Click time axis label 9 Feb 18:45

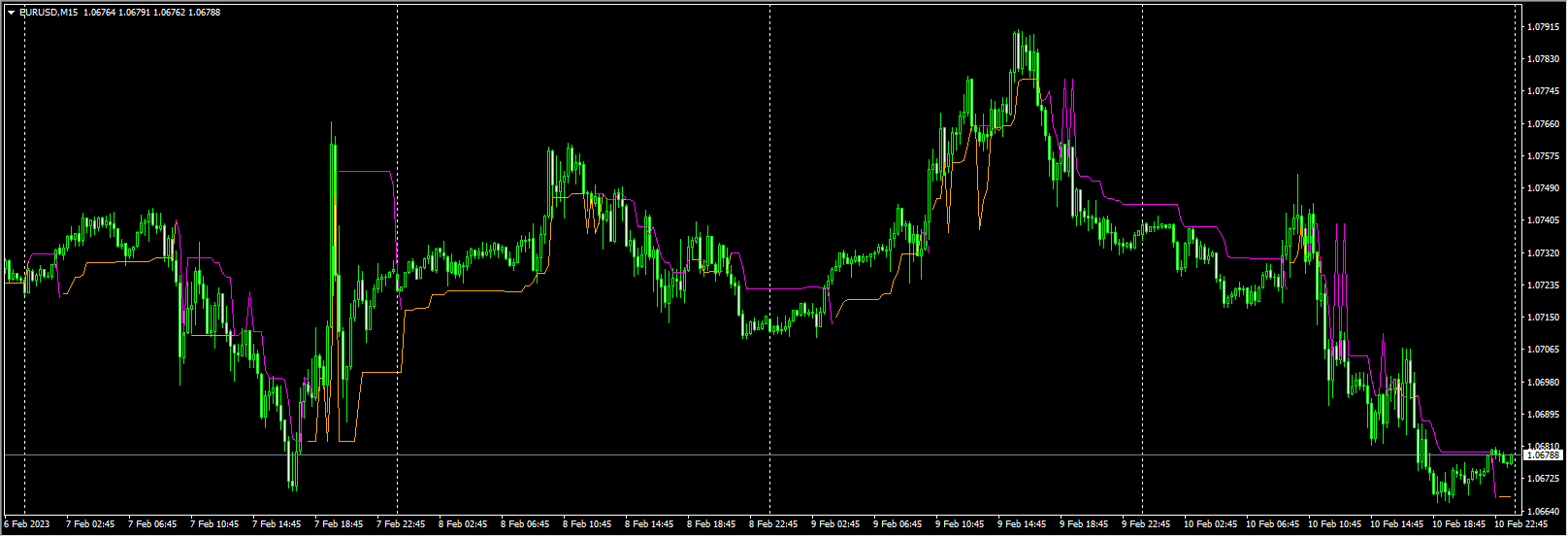[x=1084, y=524]
